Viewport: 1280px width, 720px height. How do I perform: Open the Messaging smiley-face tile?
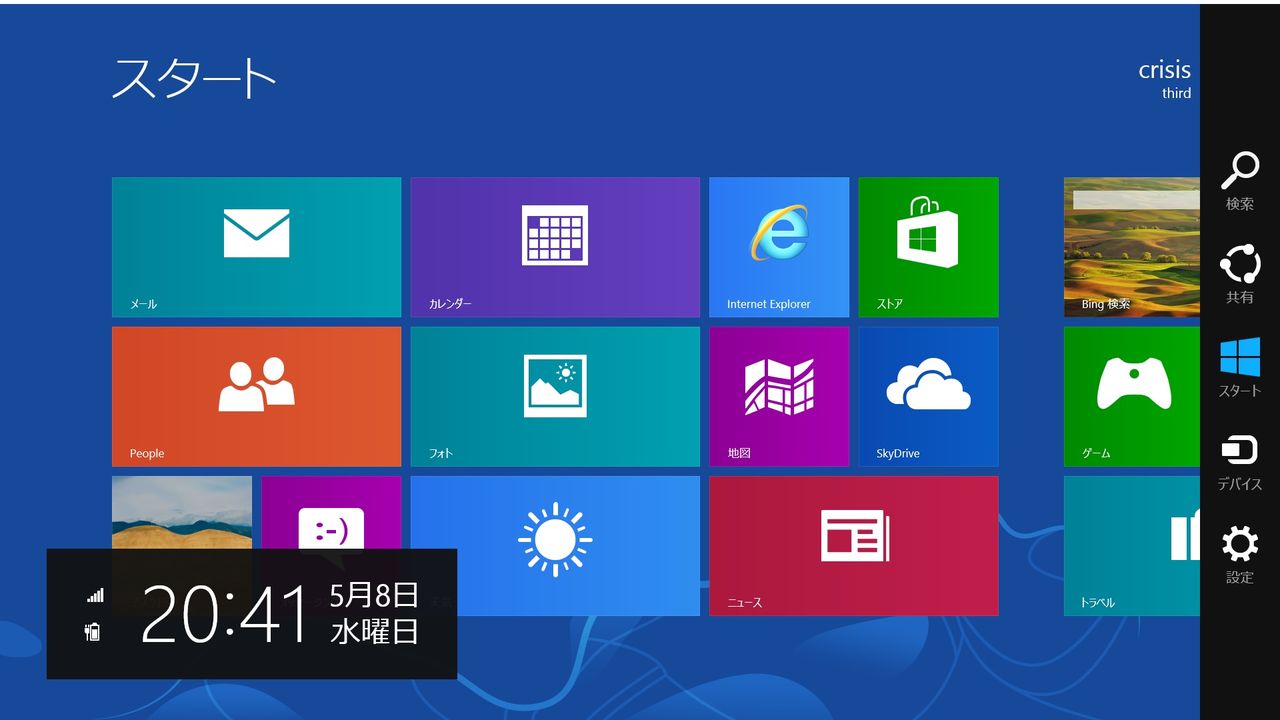[331, 512]
